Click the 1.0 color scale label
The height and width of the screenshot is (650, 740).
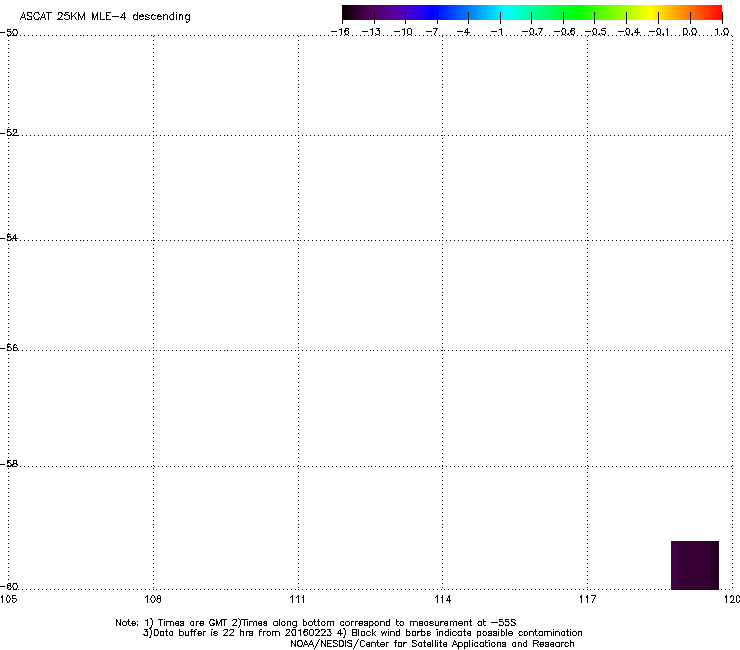coord(722,32)
